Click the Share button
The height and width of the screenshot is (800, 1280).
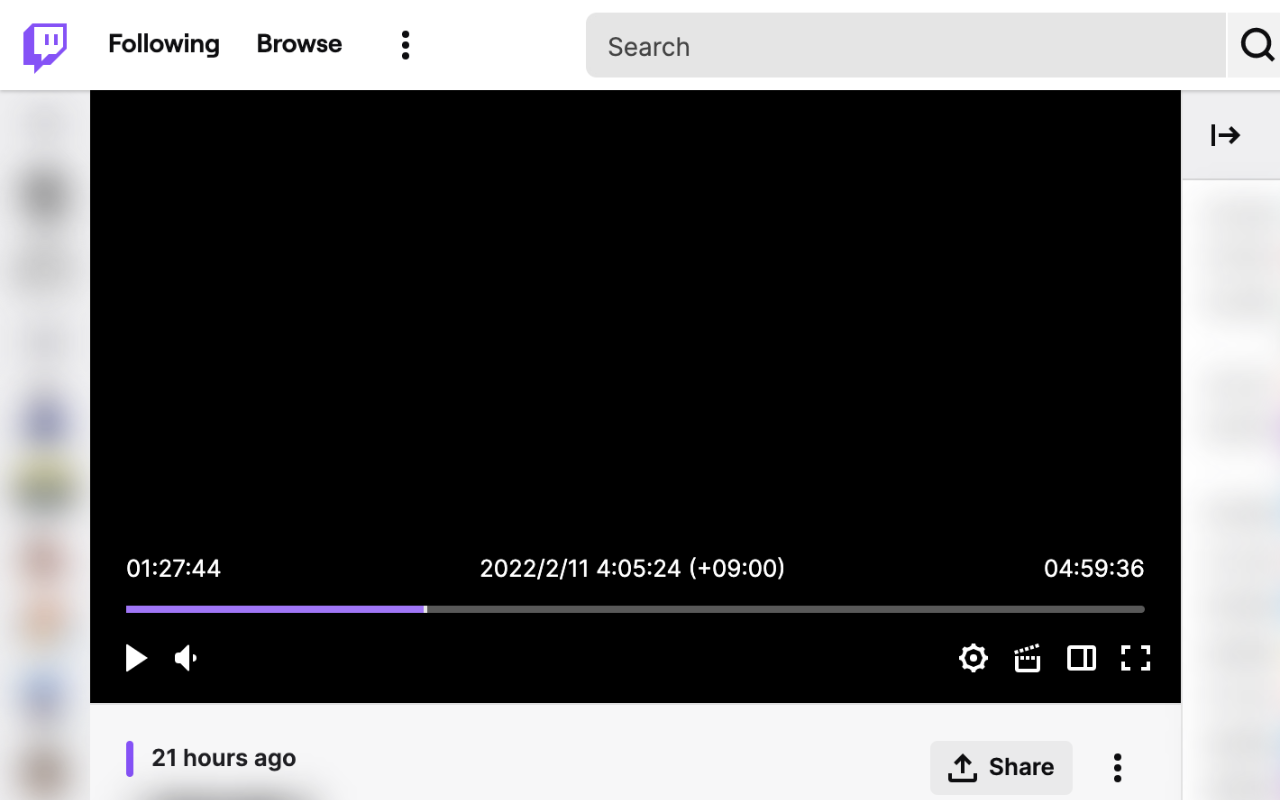point(1001,767)
